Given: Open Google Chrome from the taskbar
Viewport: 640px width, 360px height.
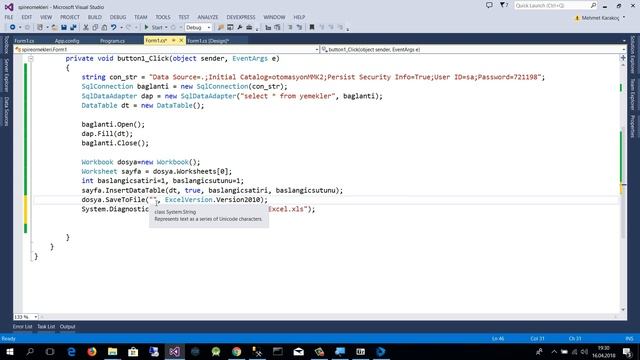Looking at the screenshot, I should pos(236,351).
